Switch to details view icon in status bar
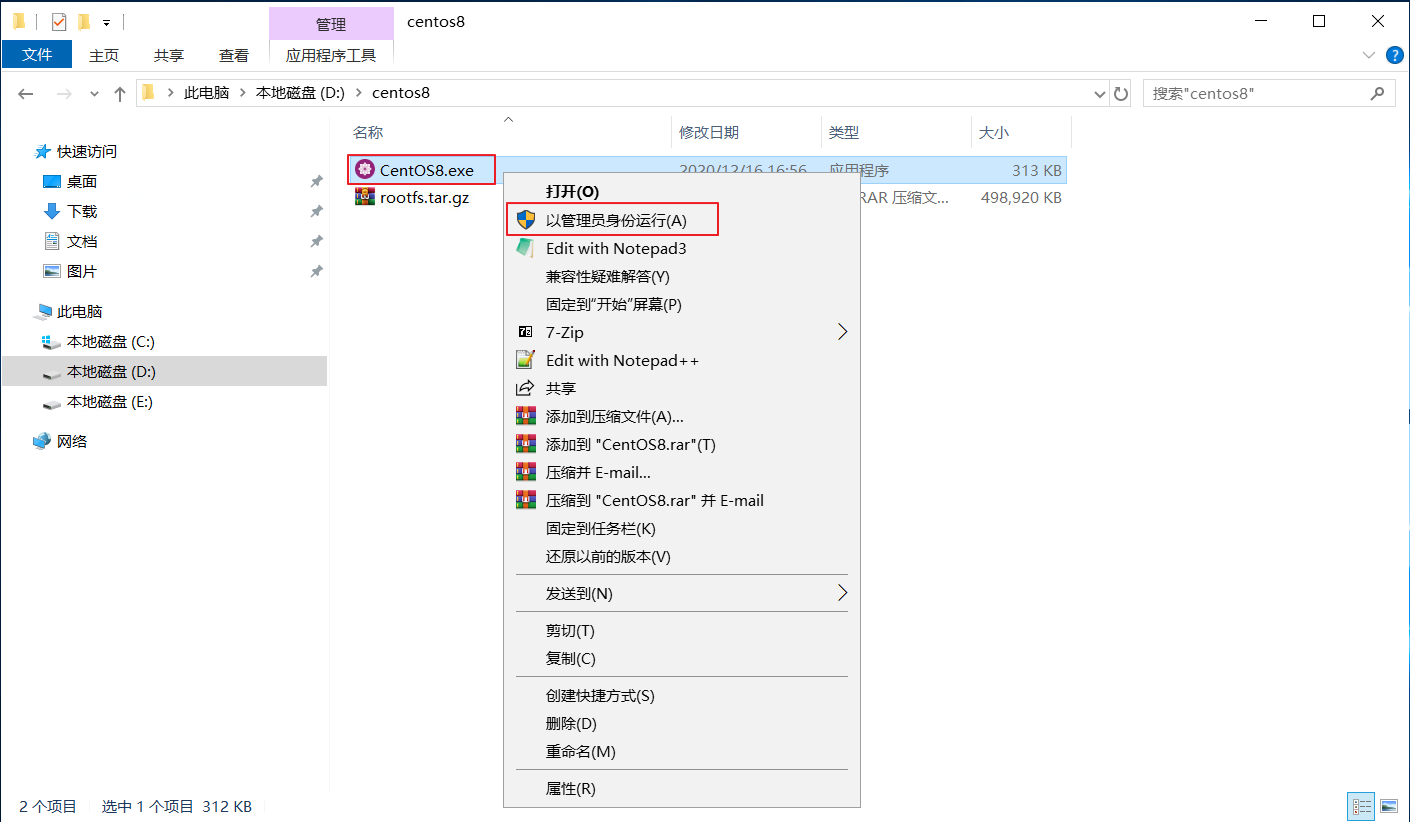 coord(1361,806)
